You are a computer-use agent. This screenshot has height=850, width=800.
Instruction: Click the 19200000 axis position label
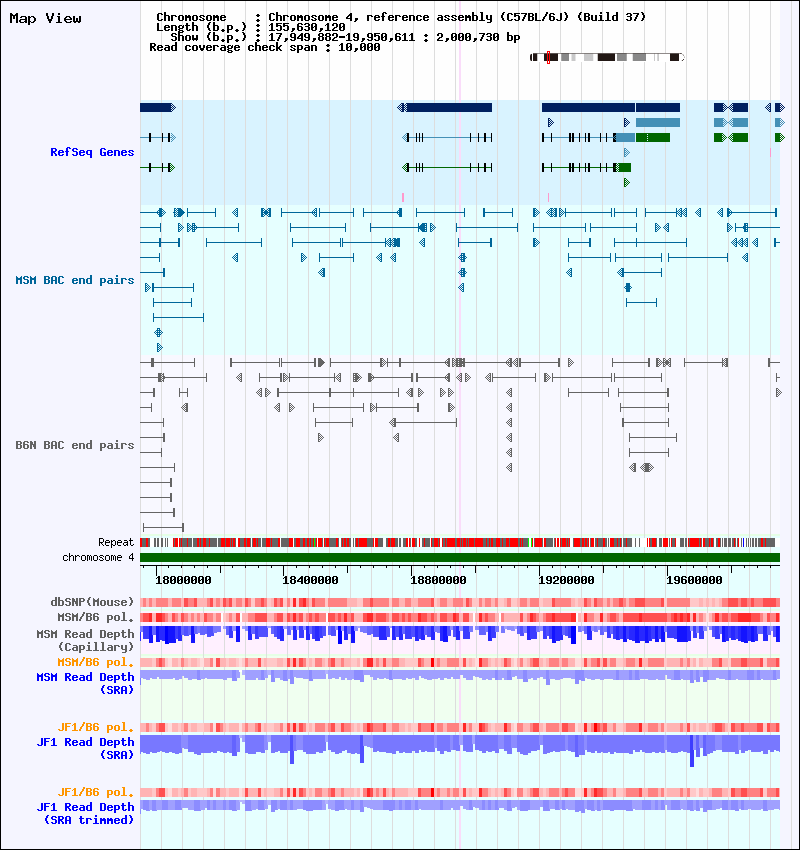566,580
